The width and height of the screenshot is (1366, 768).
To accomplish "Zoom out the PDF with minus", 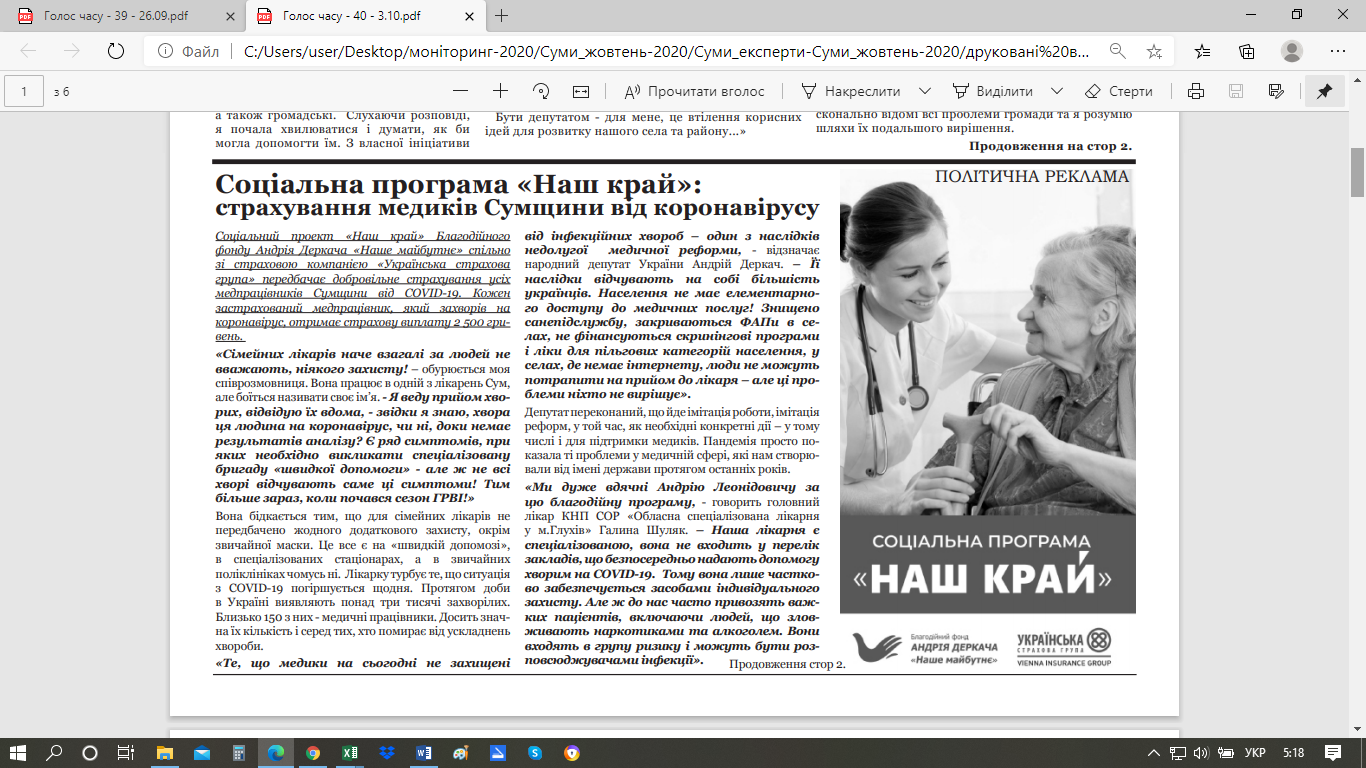I will tap(460, 91).
